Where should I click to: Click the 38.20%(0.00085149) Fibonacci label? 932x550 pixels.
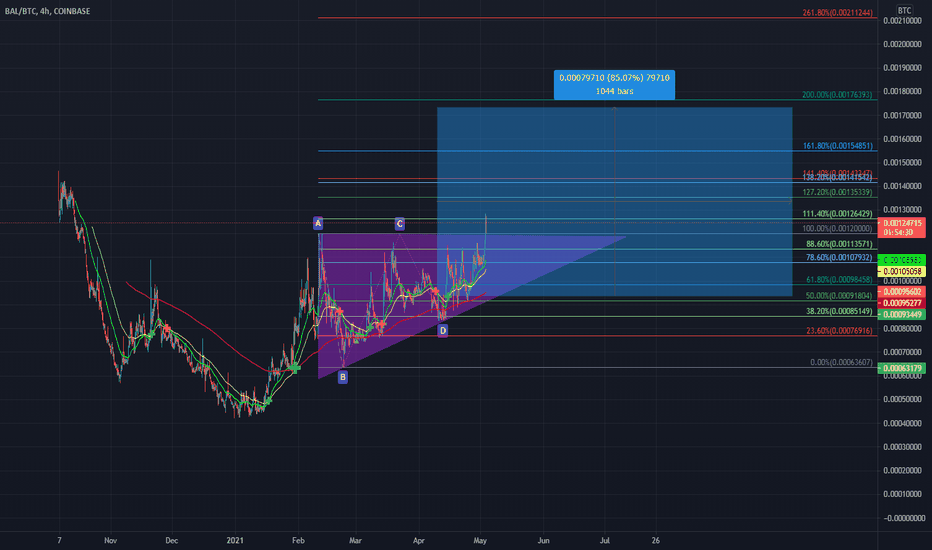point(839,311)
